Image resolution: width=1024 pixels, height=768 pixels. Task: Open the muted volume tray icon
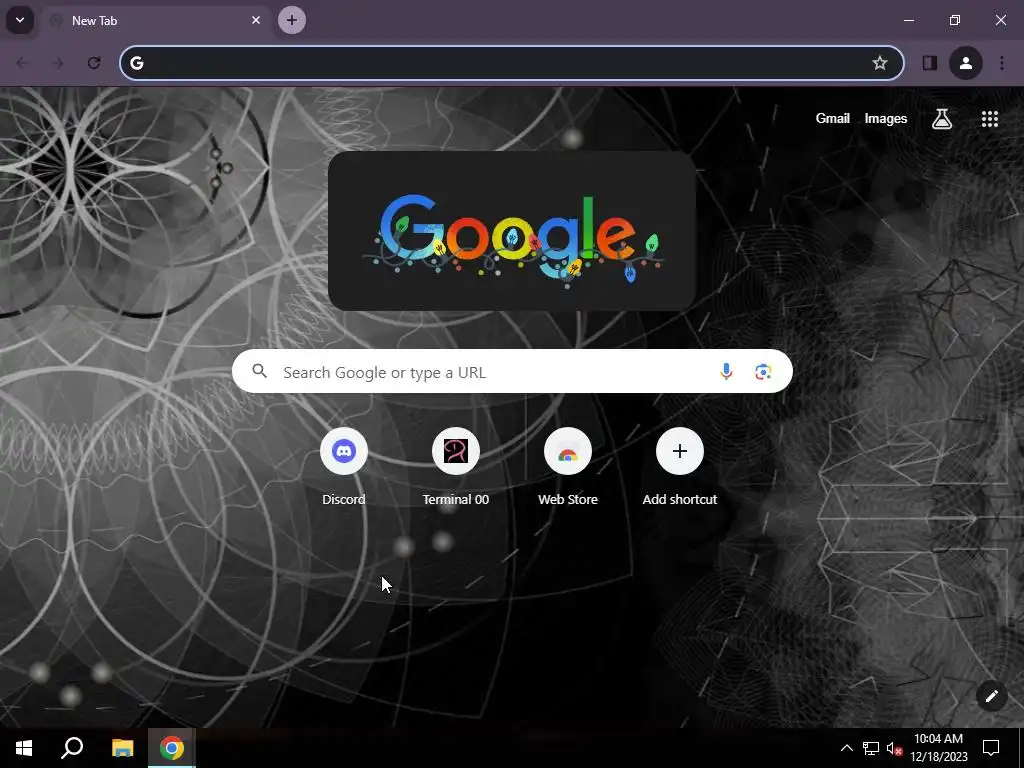894,748
